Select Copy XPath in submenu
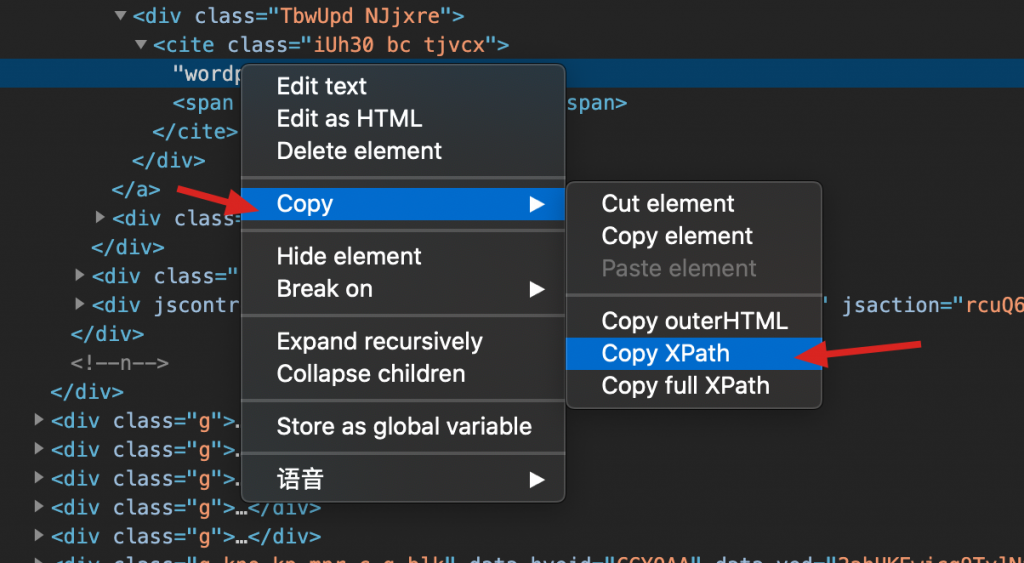The width and height of the screenshot is (1024, 563). coord(665,353)
